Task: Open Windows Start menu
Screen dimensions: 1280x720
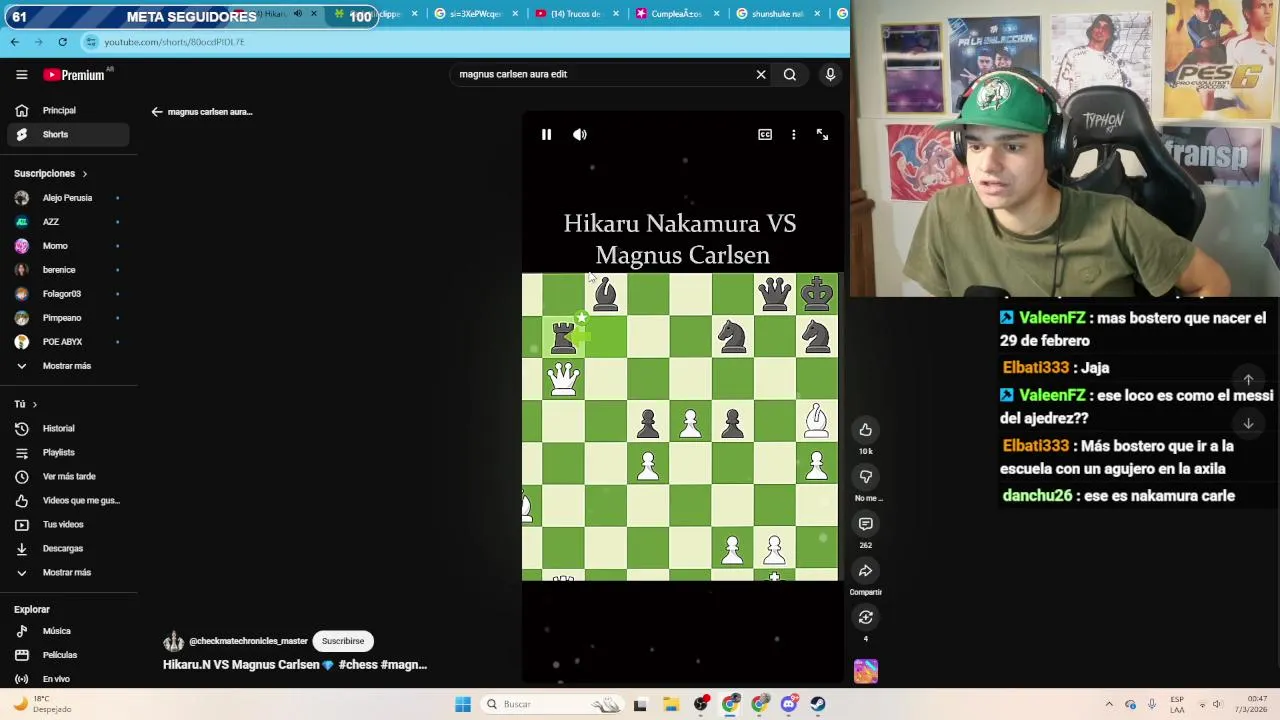Action: [463, 704]
